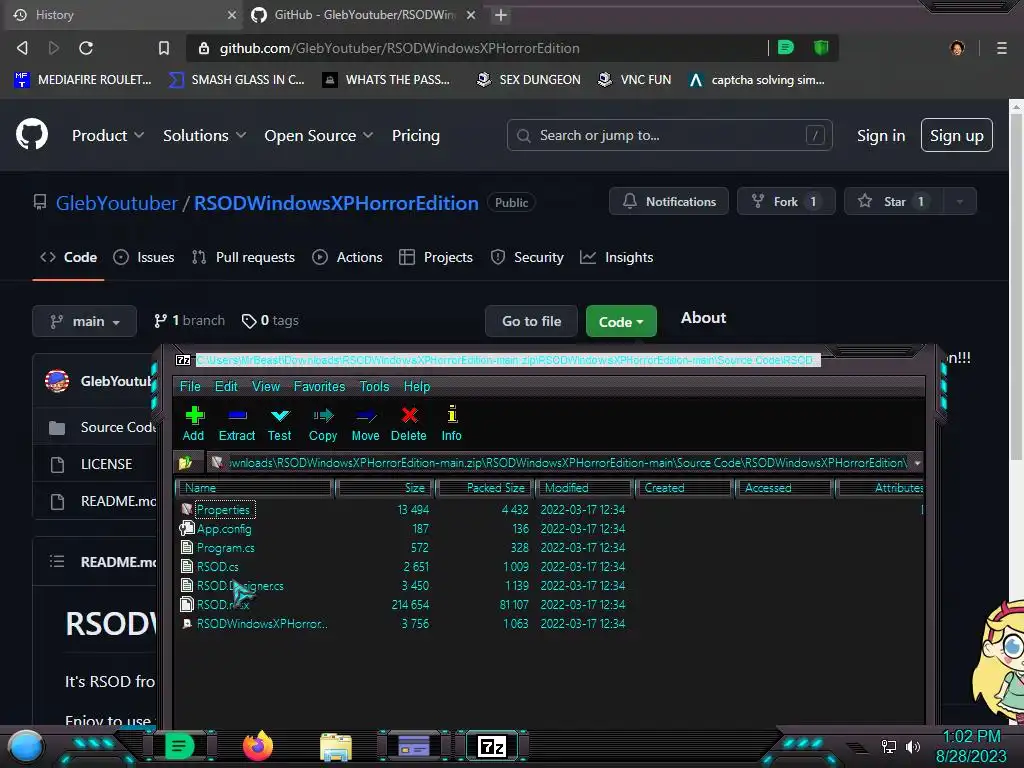Open the main branch dropdown

pos(84,321)
